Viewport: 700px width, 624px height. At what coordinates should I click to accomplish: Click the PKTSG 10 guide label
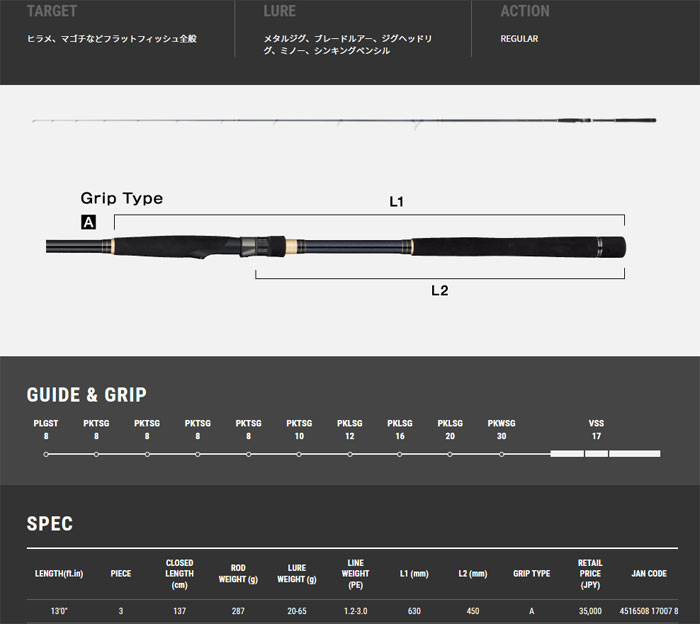click(299, 429)
